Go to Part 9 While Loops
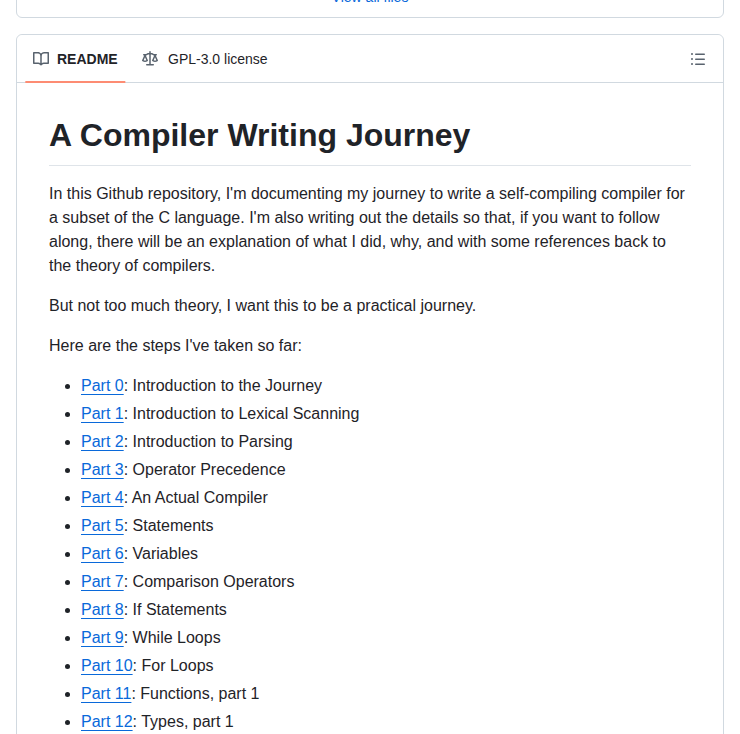The height and width of the screenshot is (734, 740). 102,637
